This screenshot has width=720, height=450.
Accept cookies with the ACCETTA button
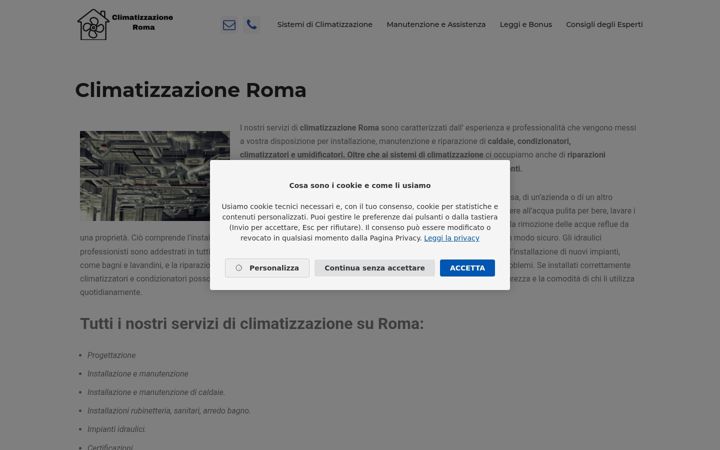click(x=467, y=268)
